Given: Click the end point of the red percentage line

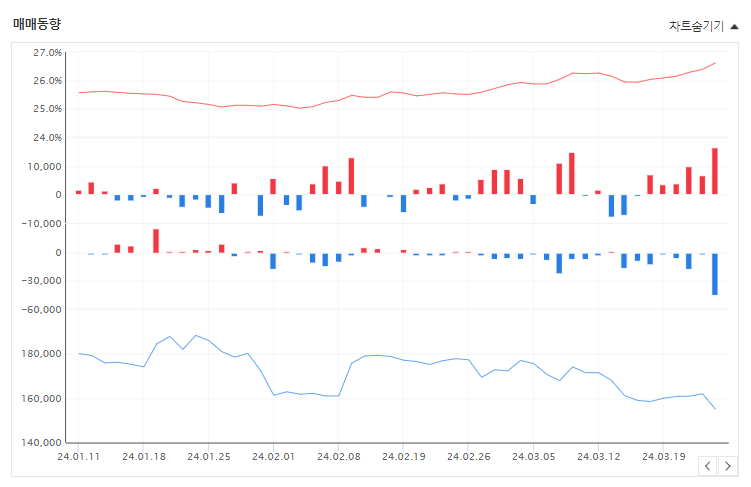Looking at the screenshot, I should 715,63.
